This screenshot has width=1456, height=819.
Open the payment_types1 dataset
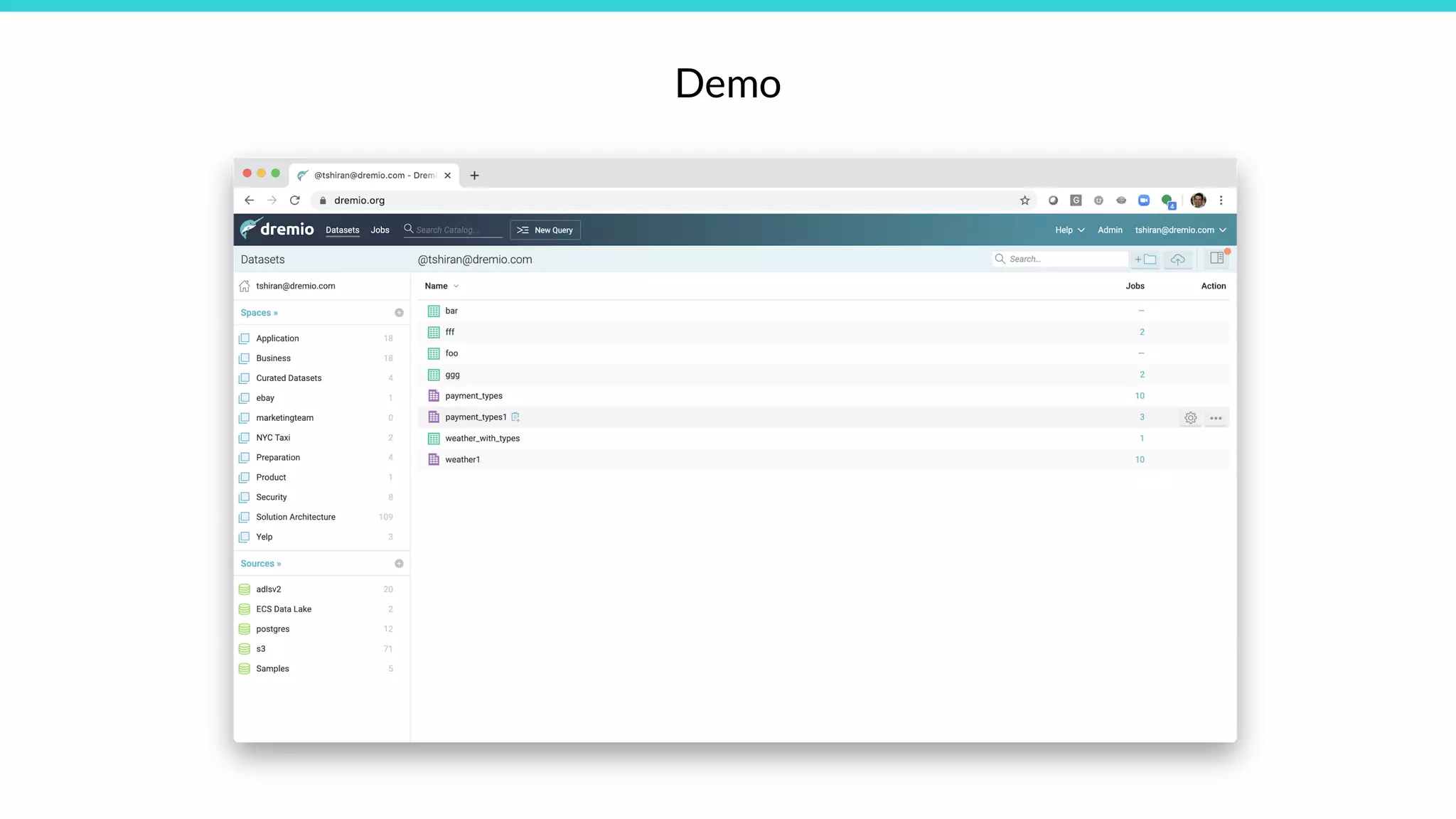(x=476, y=417)
